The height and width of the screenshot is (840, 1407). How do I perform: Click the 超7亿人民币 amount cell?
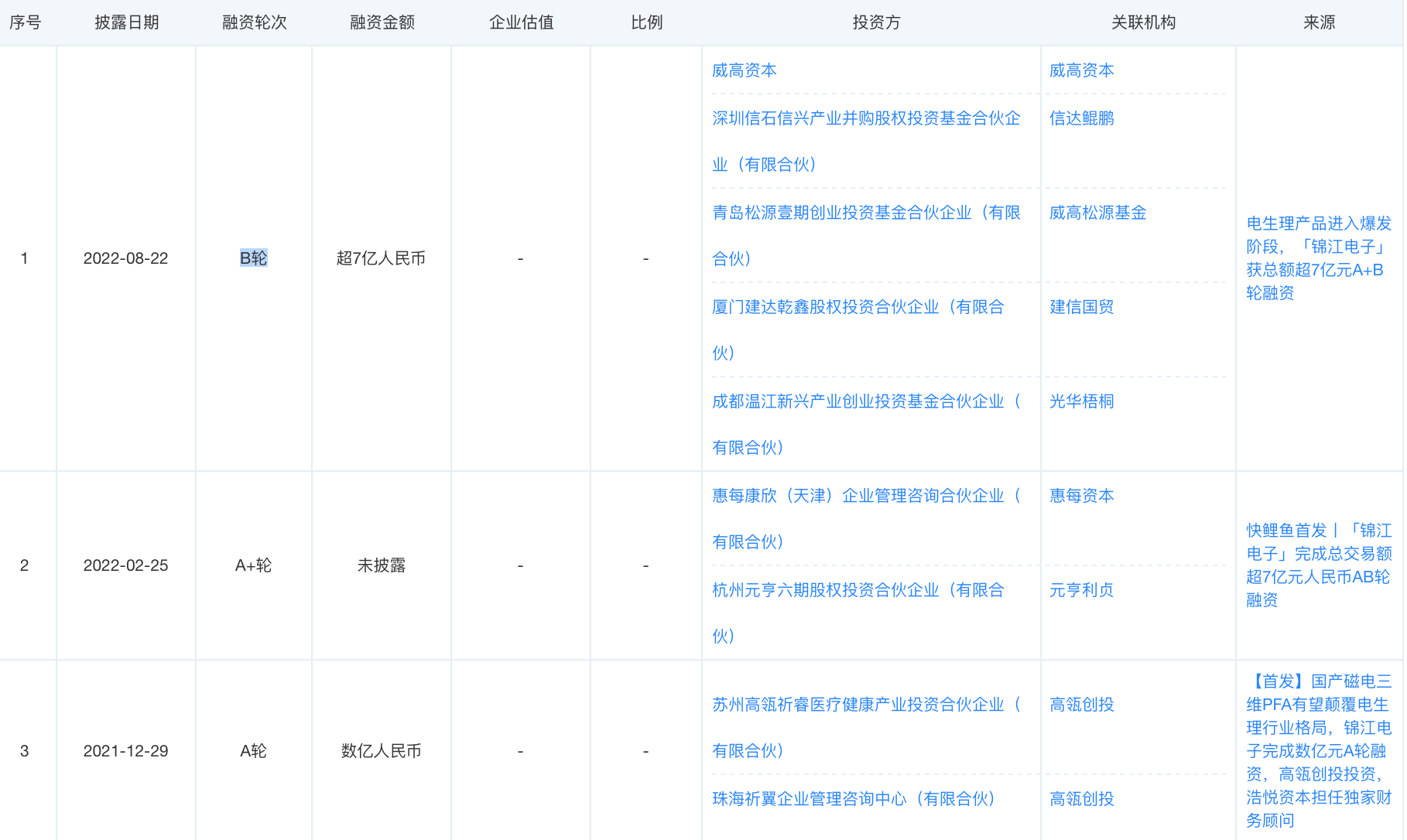click(381, 258)
